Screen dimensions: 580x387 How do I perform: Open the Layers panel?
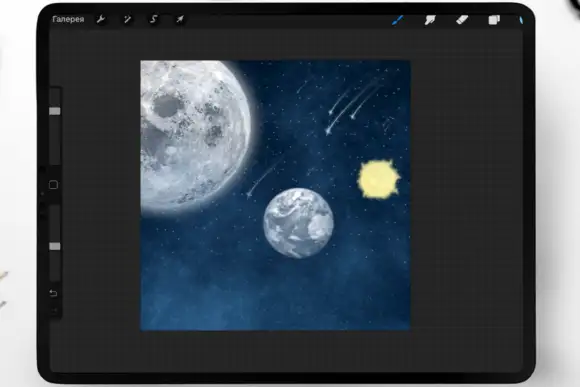(494, 20)
